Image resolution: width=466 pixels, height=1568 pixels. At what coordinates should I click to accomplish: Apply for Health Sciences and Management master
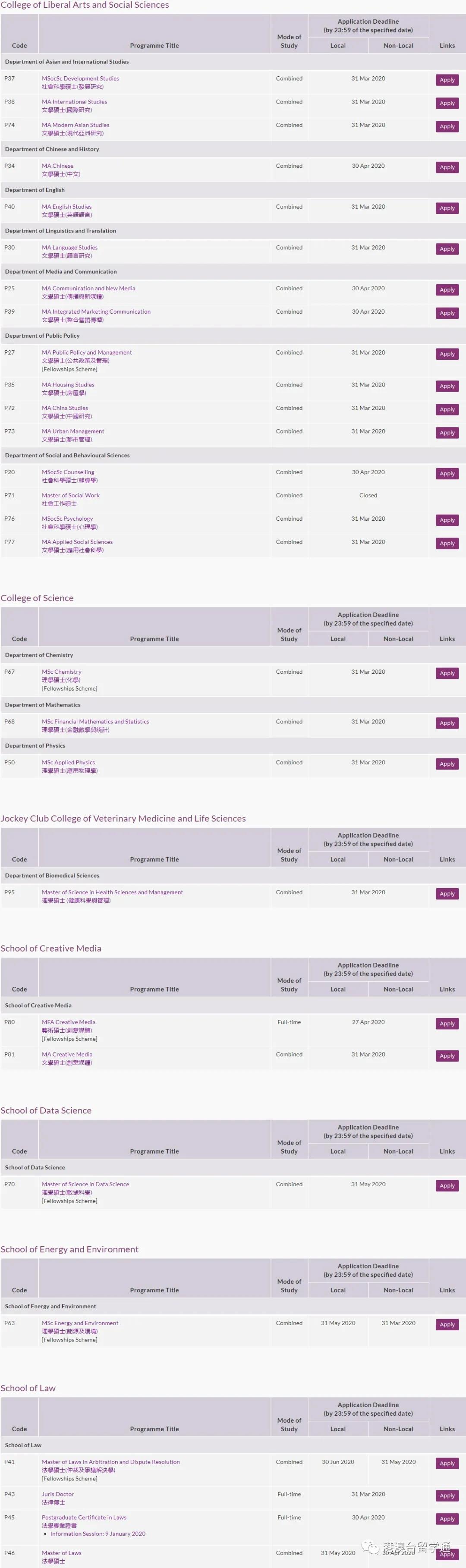[x=447, y=893]
